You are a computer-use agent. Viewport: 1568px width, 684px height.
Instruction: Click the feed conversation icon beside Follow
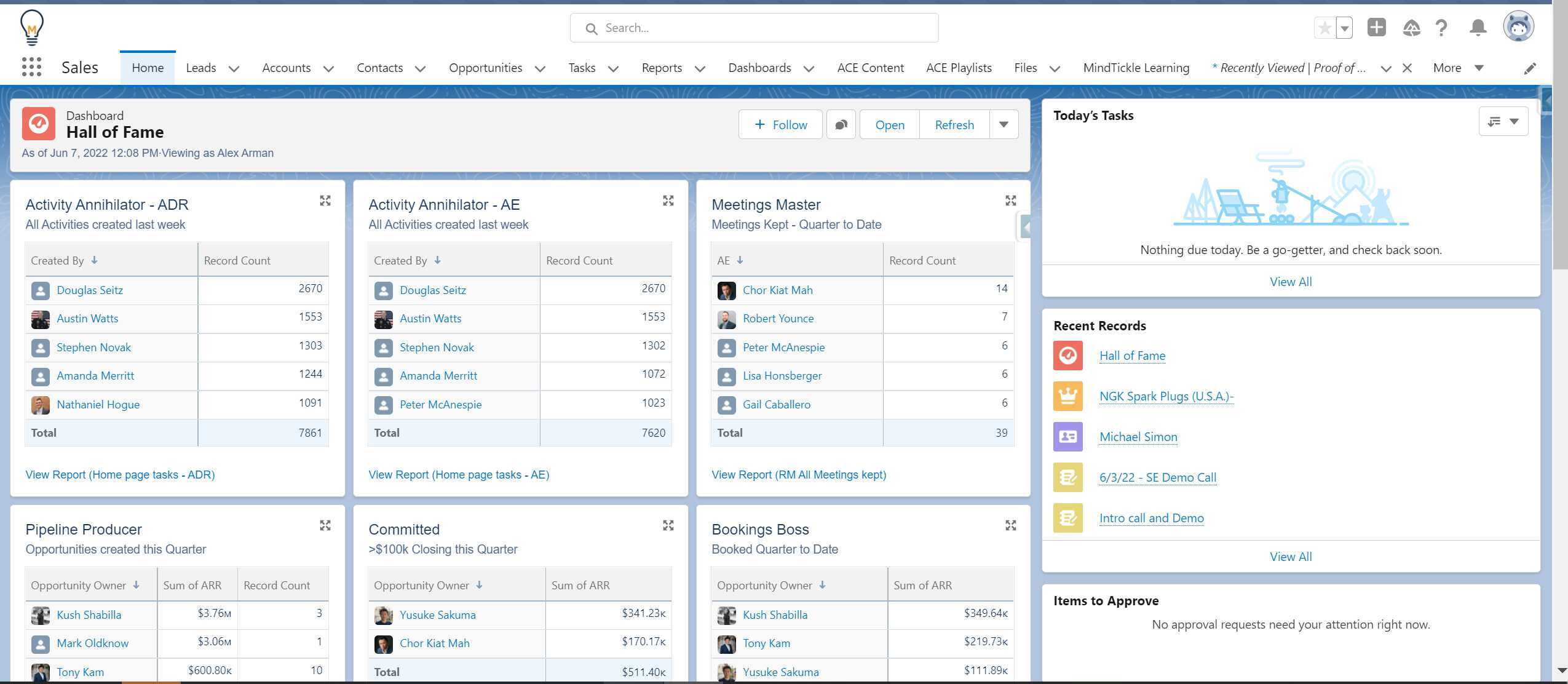pos(840,124)
